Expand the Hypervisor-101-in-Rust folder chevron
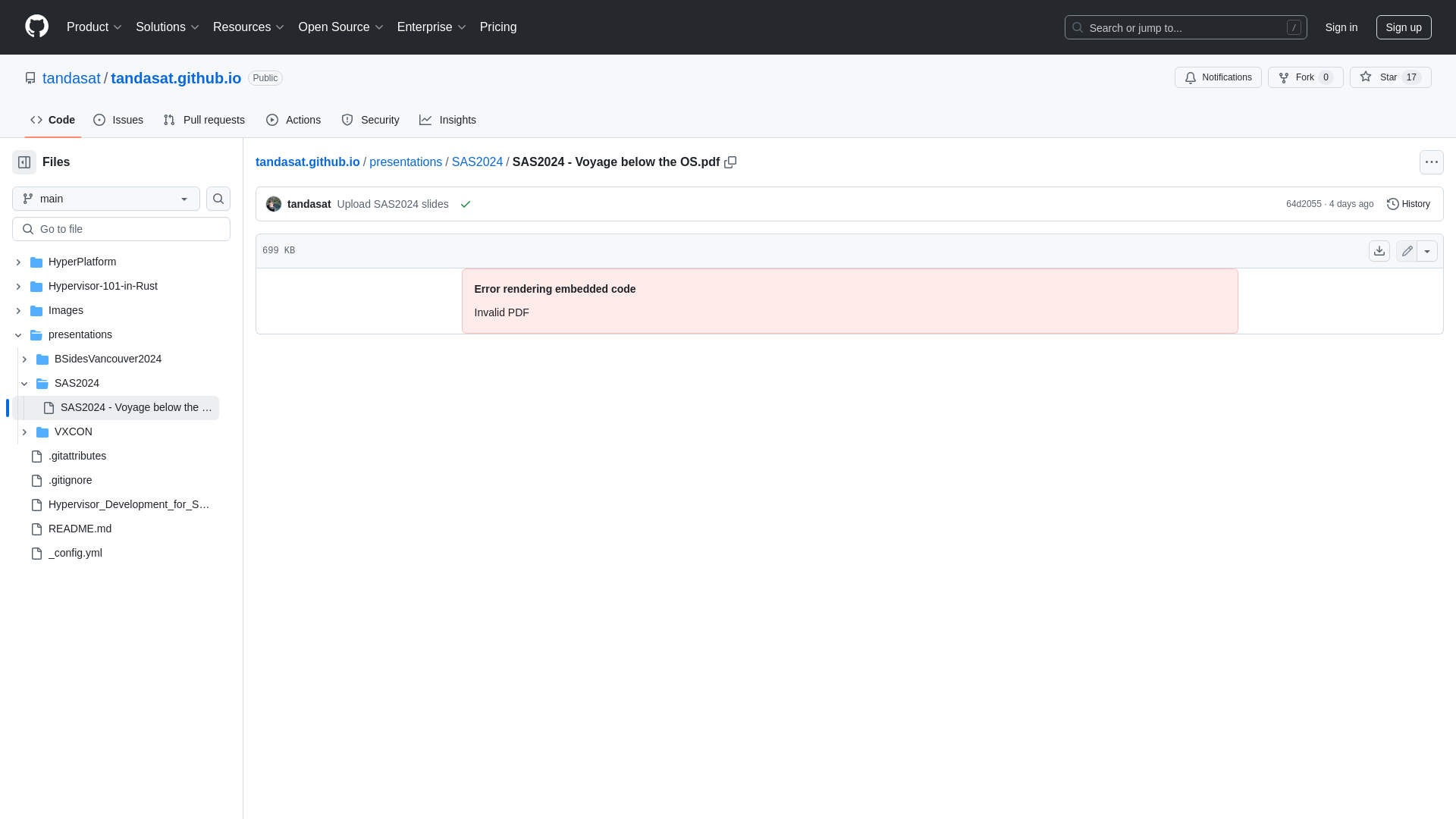 click(18, 287)
